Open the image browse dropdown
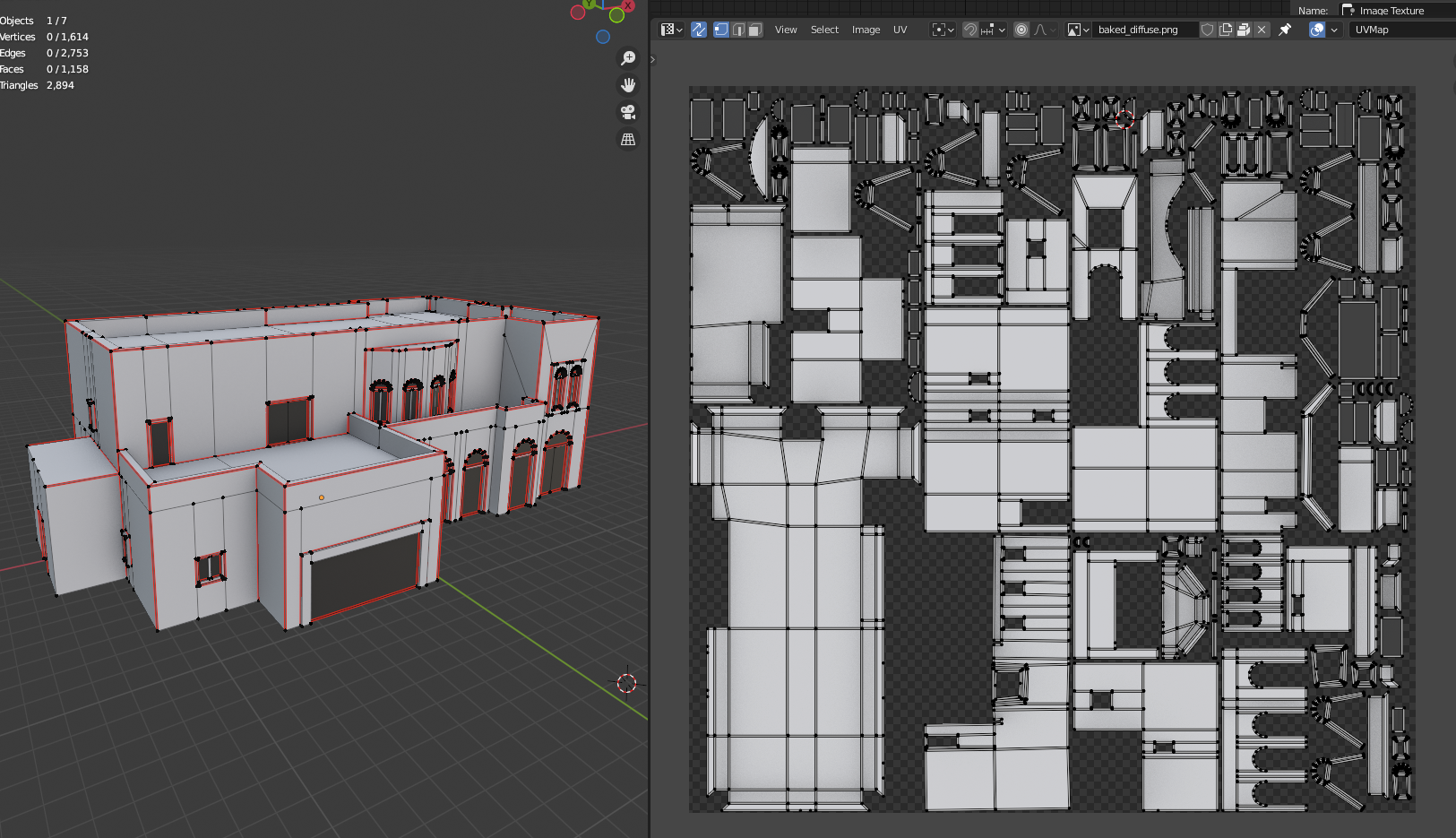Viewport: 1456px width, 838px height. 1078,30
